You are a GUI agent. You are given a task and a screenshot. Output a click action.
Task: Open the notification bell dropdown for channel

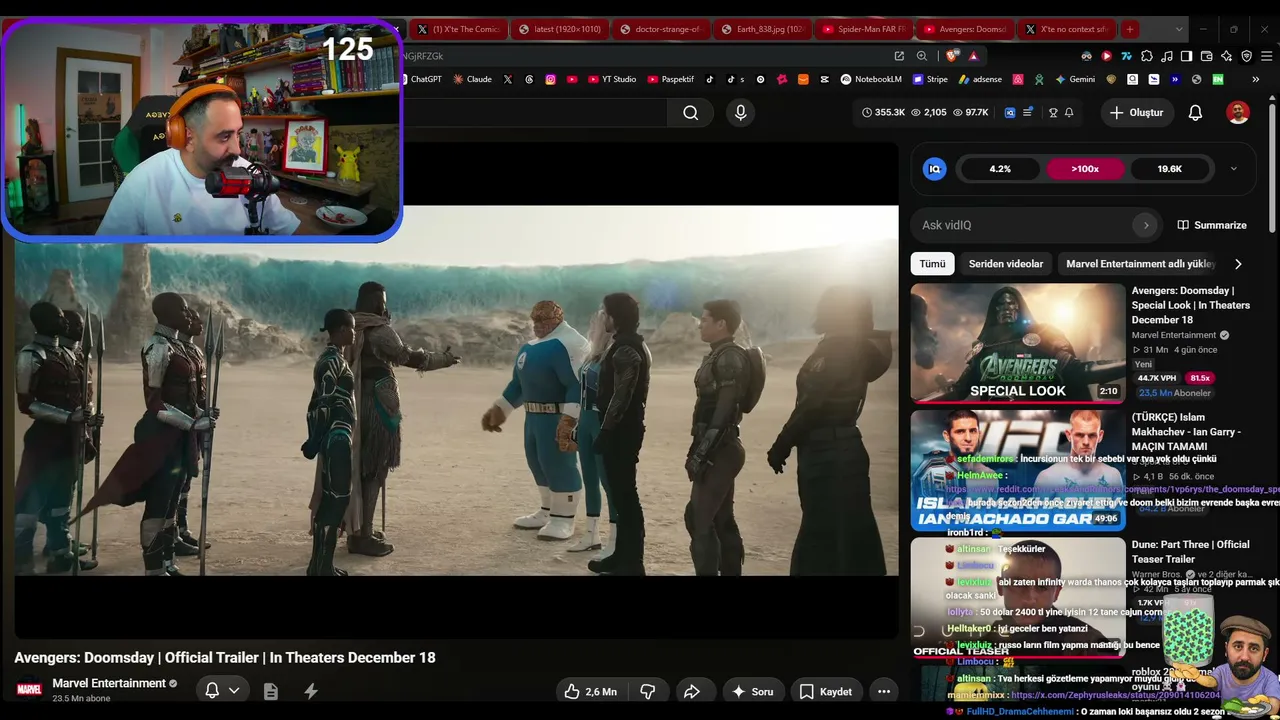click(x=222, y=691)
